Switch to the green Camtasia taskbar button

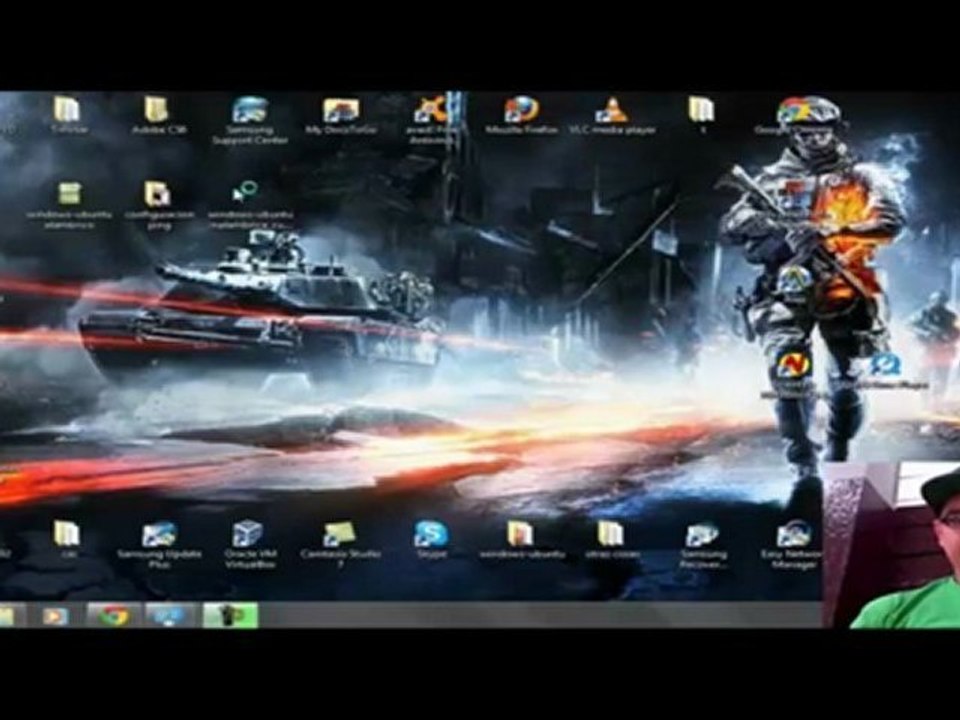point(231,615)
